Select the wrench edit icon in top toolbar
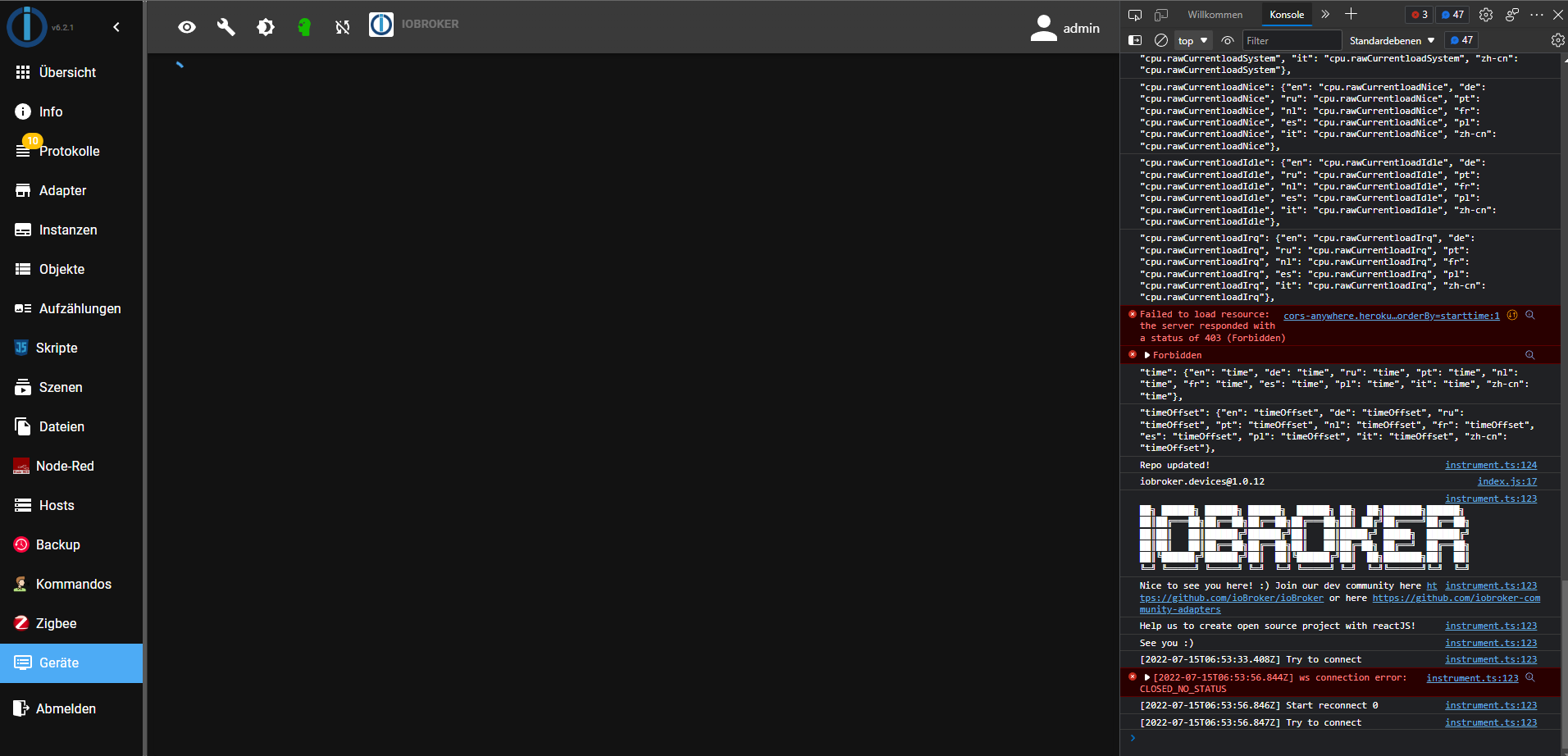Screen dimensions: 1568x756 tap(226, 26)
